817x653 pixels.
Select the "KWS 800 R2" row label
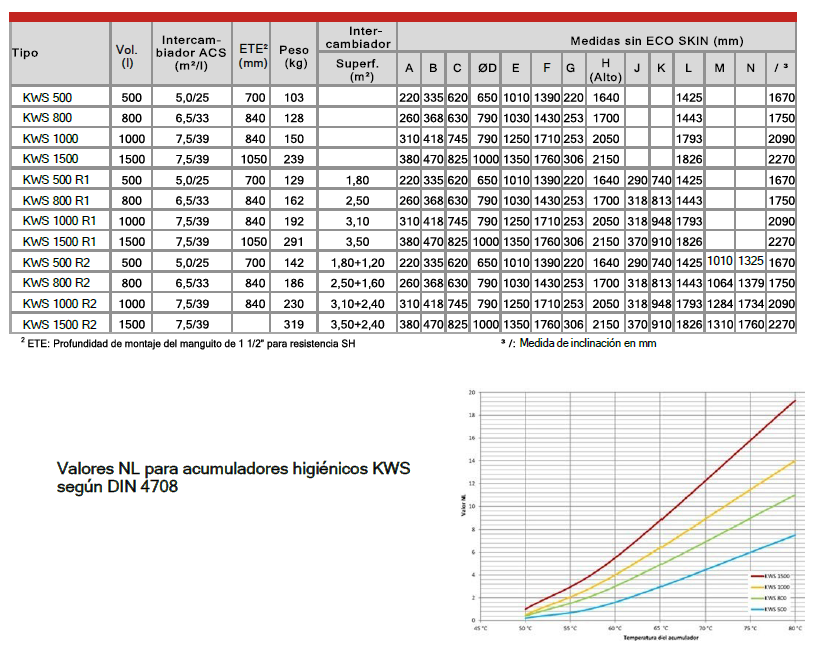pyautogui.click(x=58, y=283)
